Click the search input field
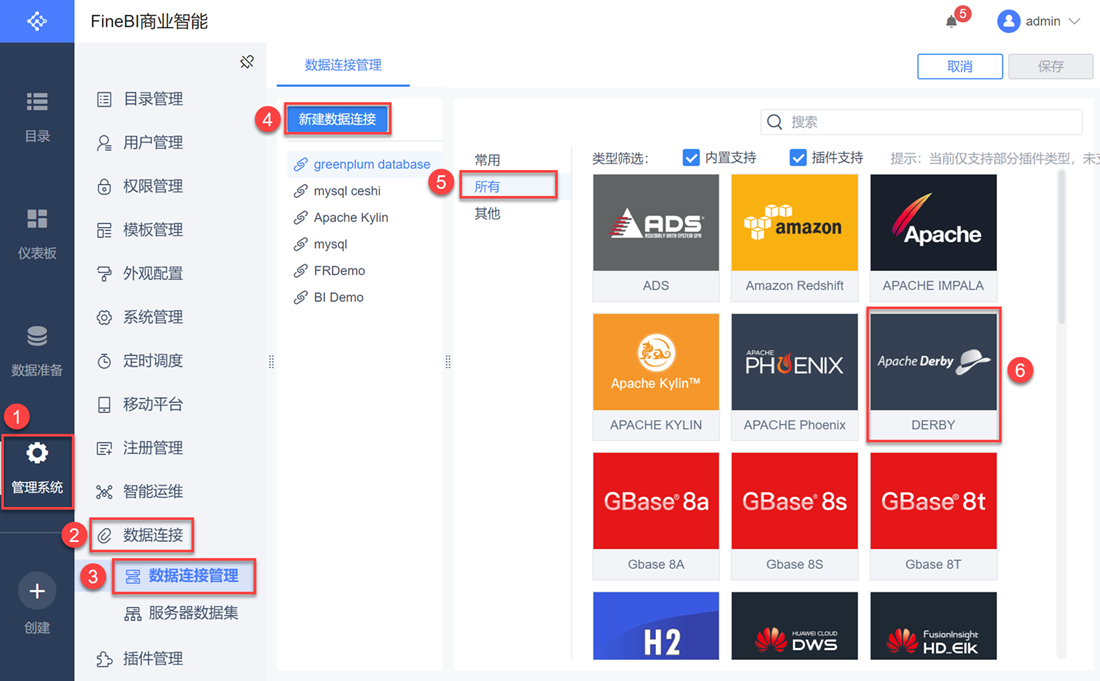The image size is (1100, 681). pos(921,122)
